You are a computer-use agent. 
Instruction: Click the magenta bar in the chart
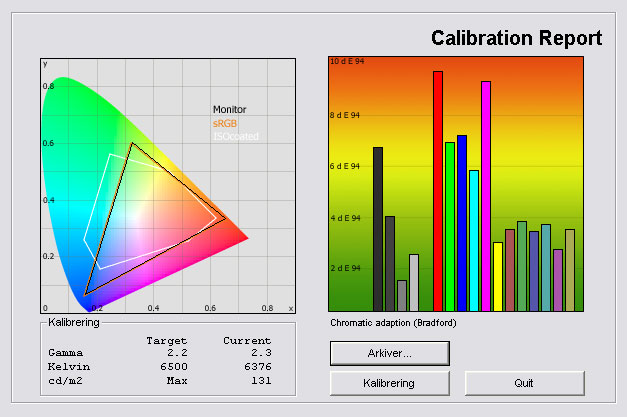pyautogui.click(x=486, y=195)
